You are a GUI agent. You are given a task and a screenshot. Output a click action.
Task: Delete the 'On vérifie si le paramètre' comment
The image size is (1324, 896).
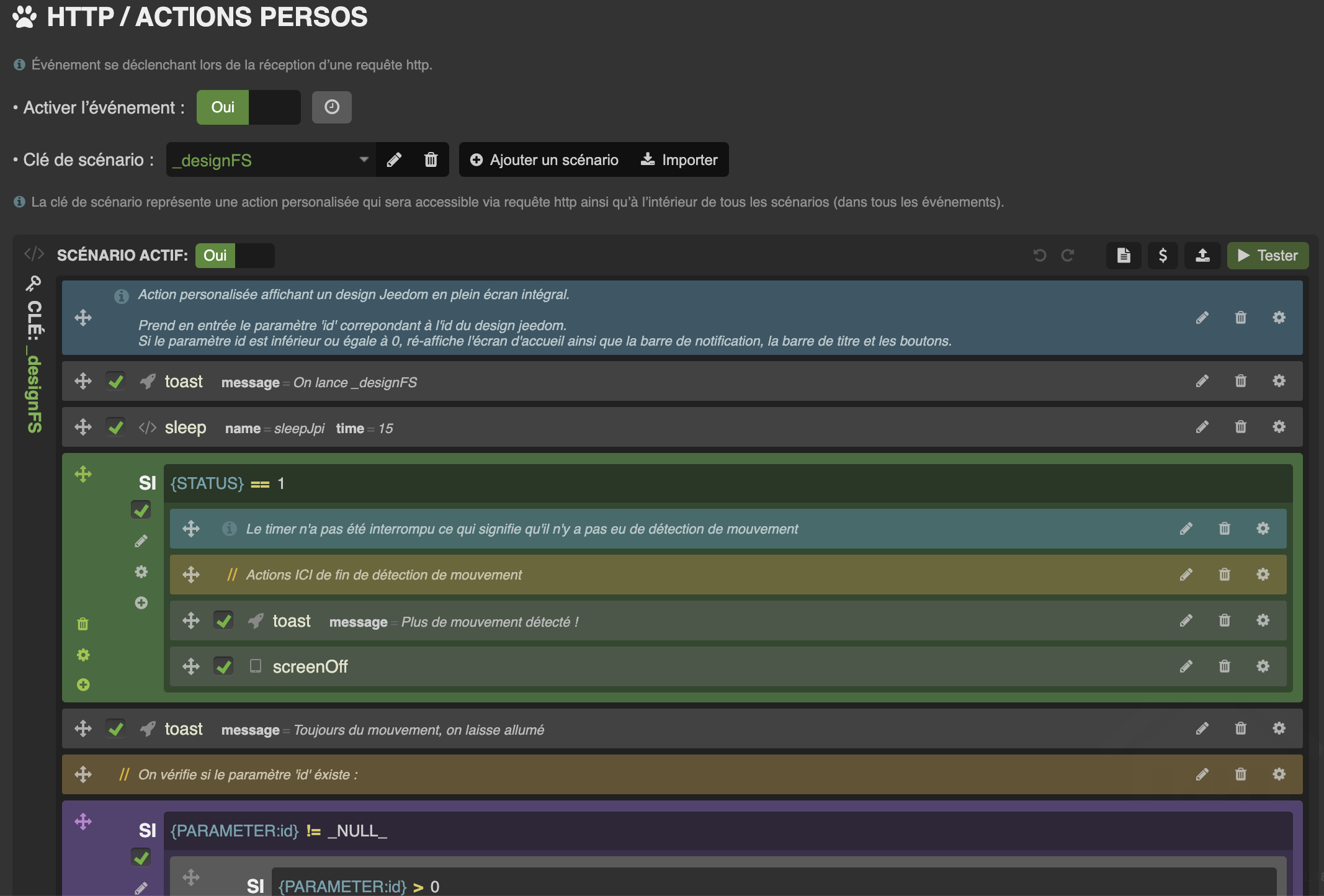(1241, 774)
